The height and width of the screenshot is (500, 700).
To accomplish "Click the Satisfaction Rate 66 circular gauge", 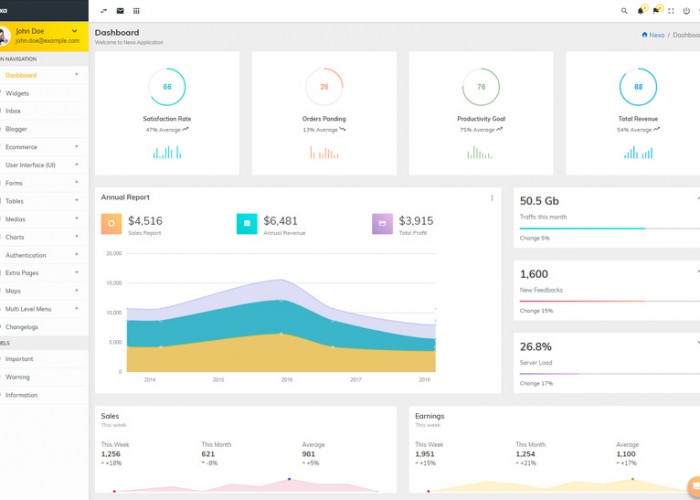I will pyautogui.click(x=167, y=87).
